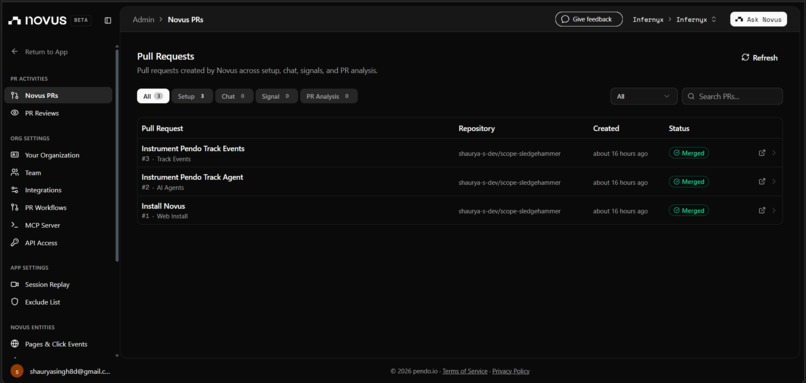
Task: Open the Terms of Service link
Action: point(465,371)
